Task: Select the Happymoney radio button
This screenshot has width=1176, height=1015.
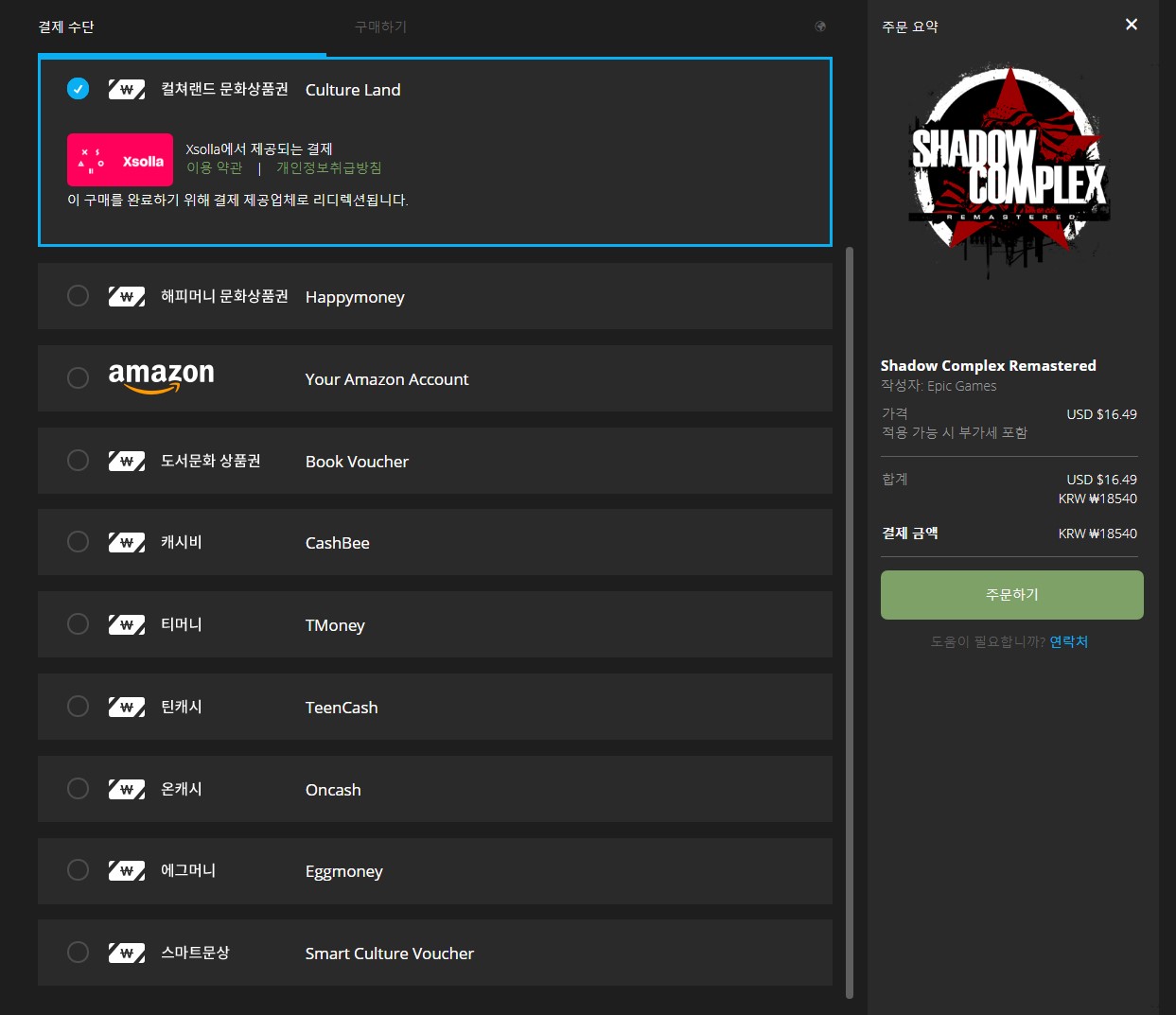Action: coord(79,296)
